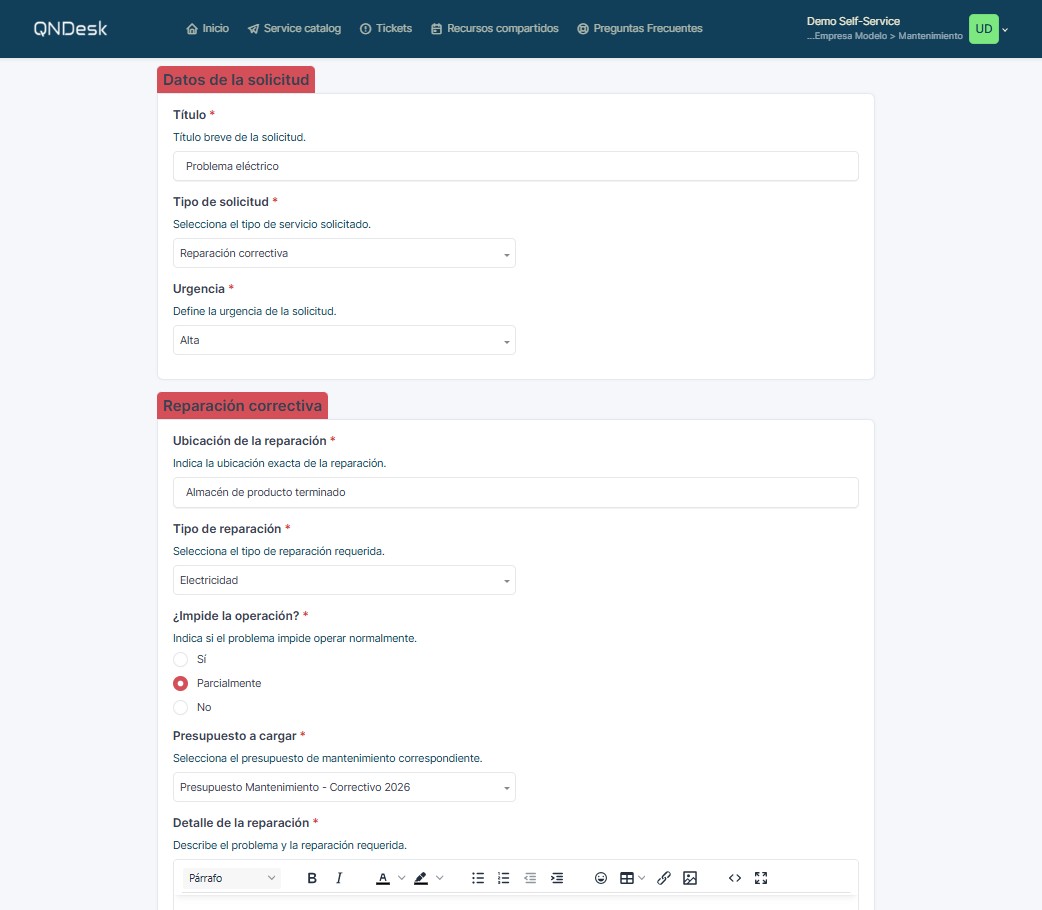This screenshot has width=1042, height=910.
Task: Open the Presupuesto a cargar dropdown
Action: (344, 787)
